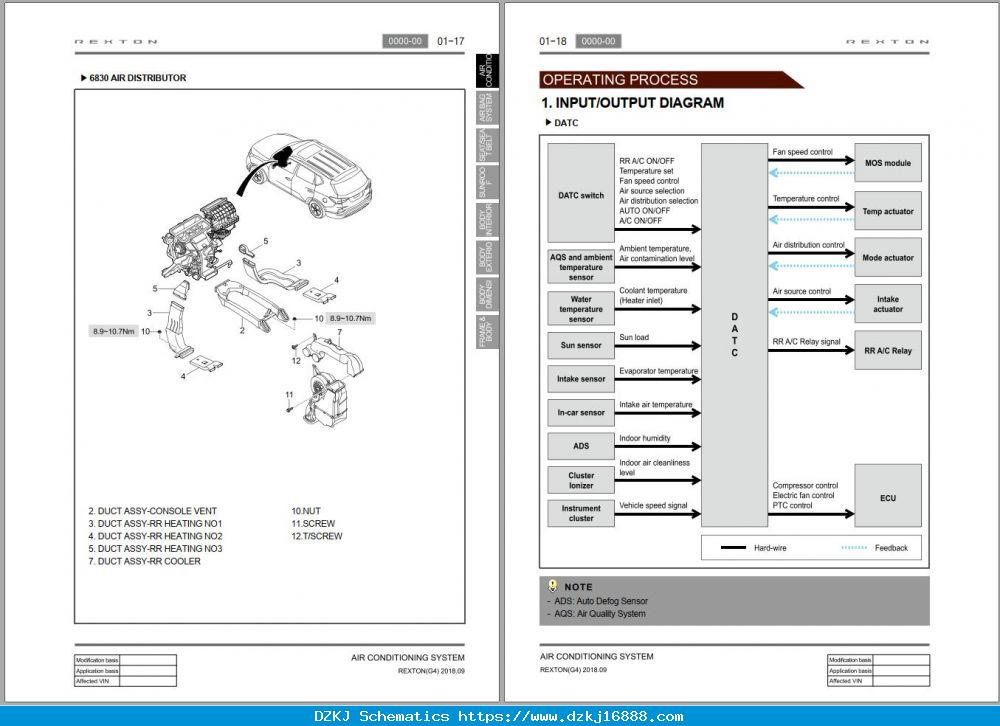Click the 'Indoor humidity' label
The image size is (1000, 726).
645,438
